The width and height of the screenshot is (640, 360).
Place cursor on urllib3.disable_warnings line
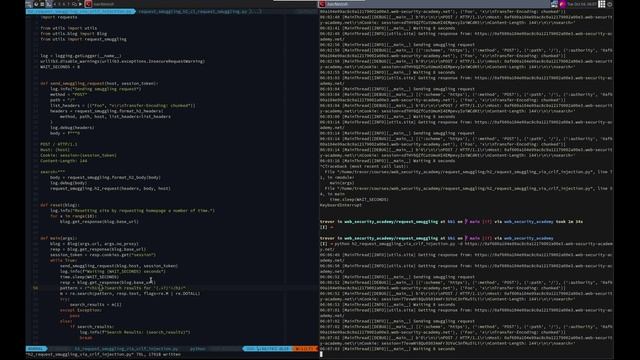point(122,61)
